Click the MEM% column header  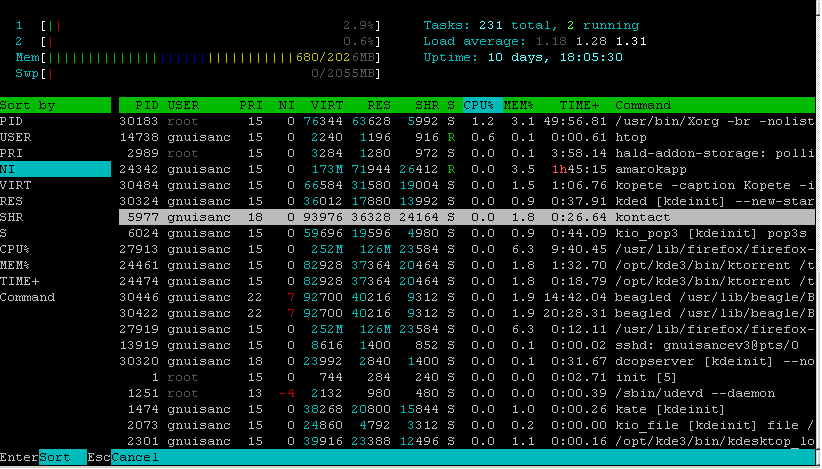coord(518,105)
